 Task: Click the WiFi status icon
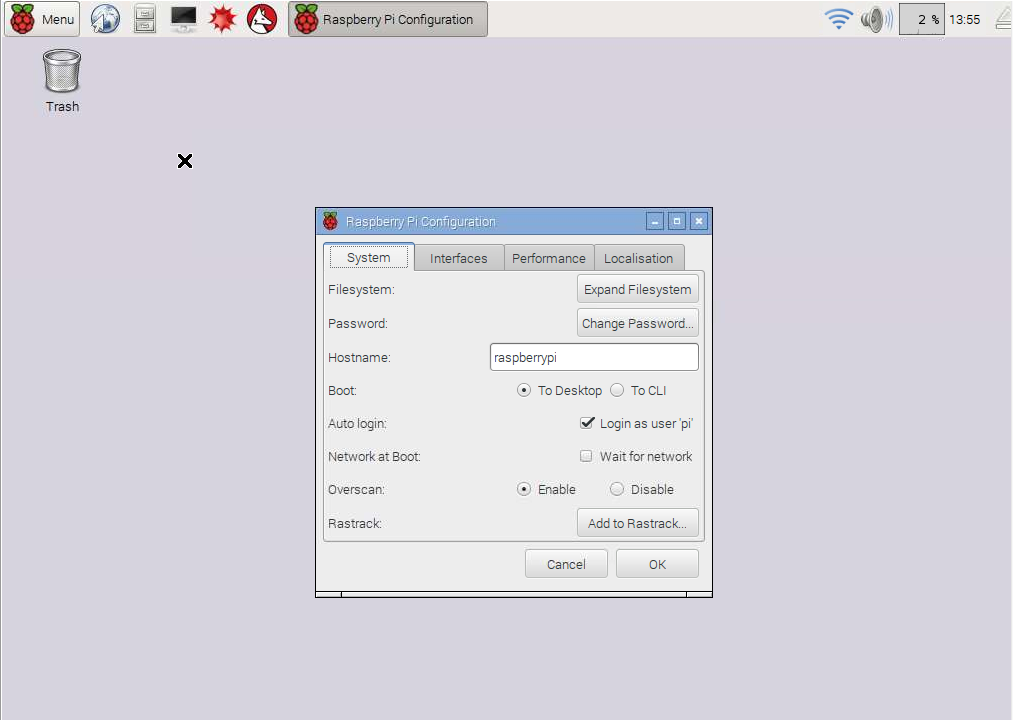click(x=838, y=18)
